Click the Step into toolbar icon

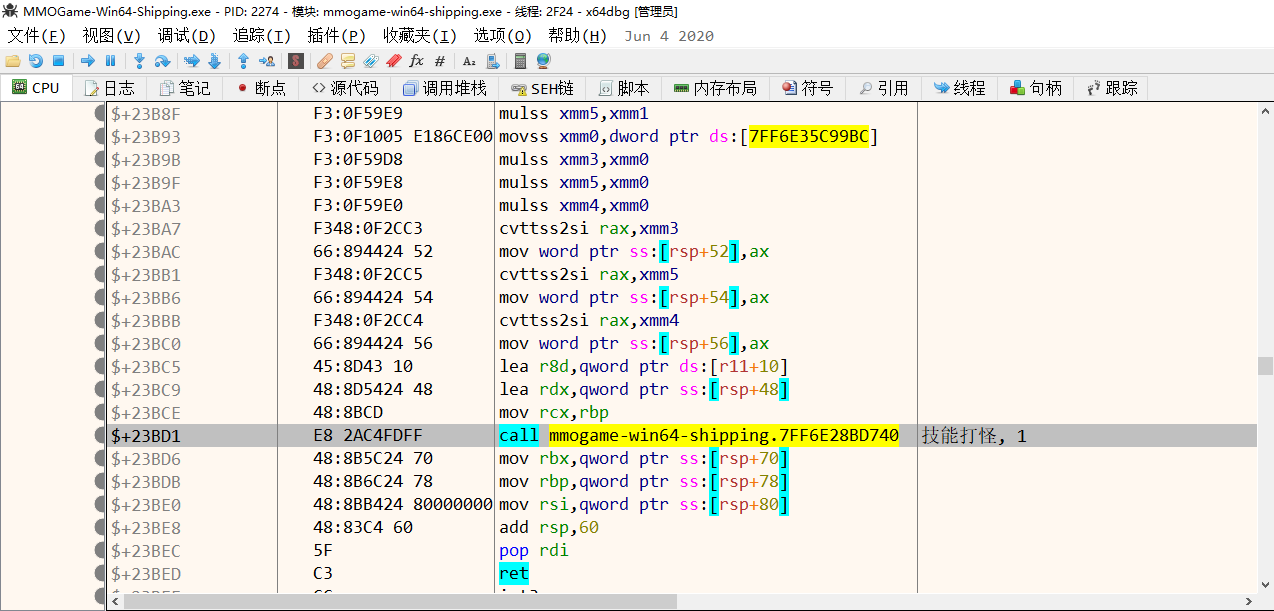pyautogui.click(x=139, y=61)
